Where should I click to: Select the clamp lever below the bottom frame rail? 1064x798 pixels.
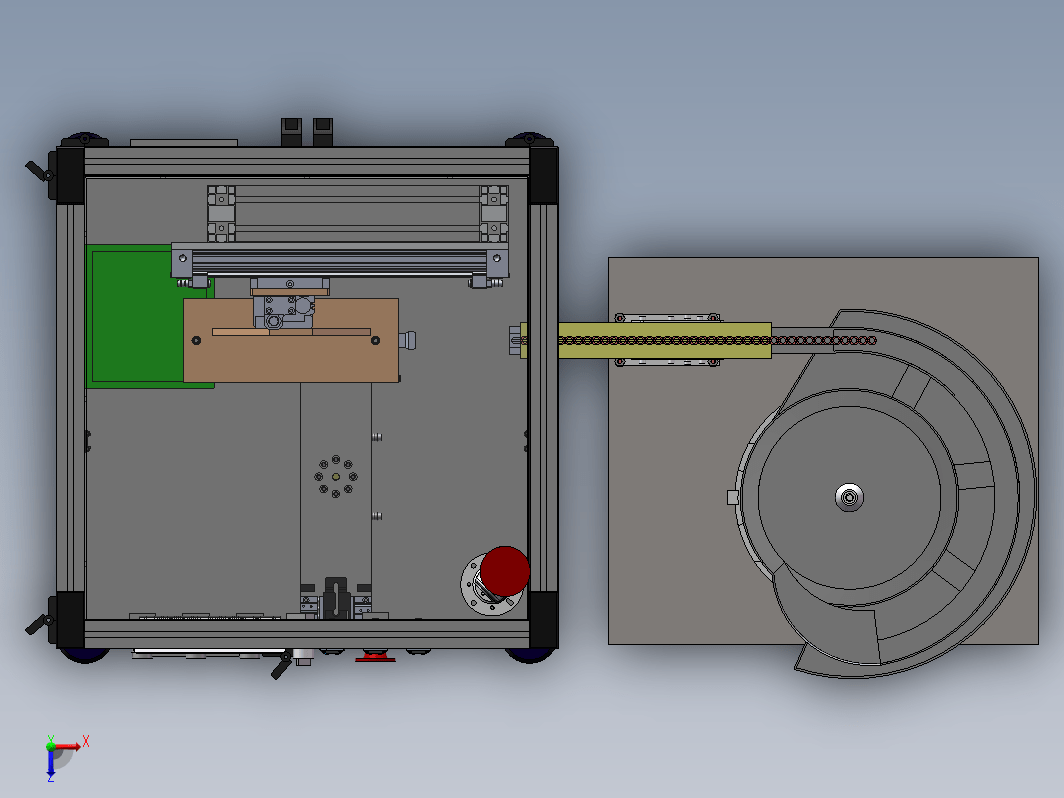pos(282,665)
